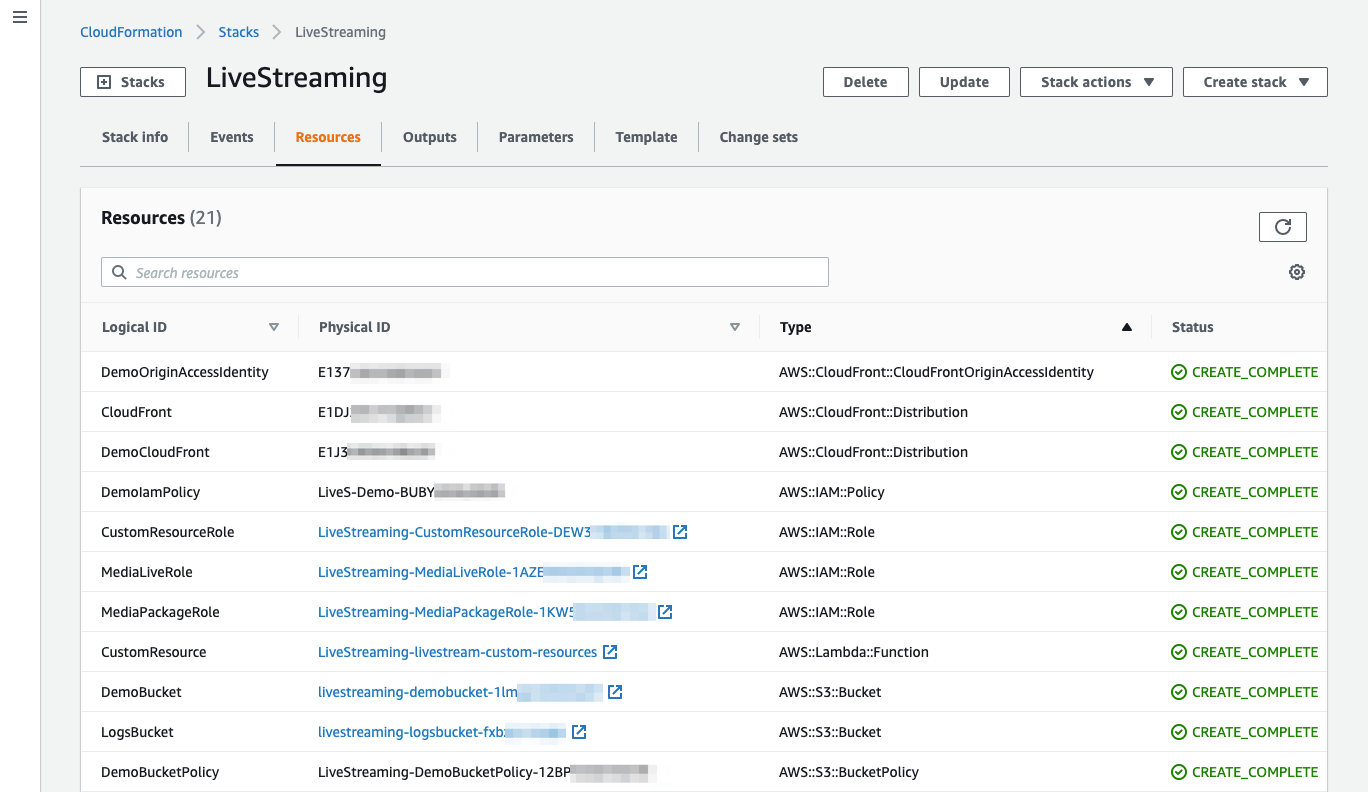Switch to the Events tab
Screen dimensions: 1368x792
tap(232, 137)
